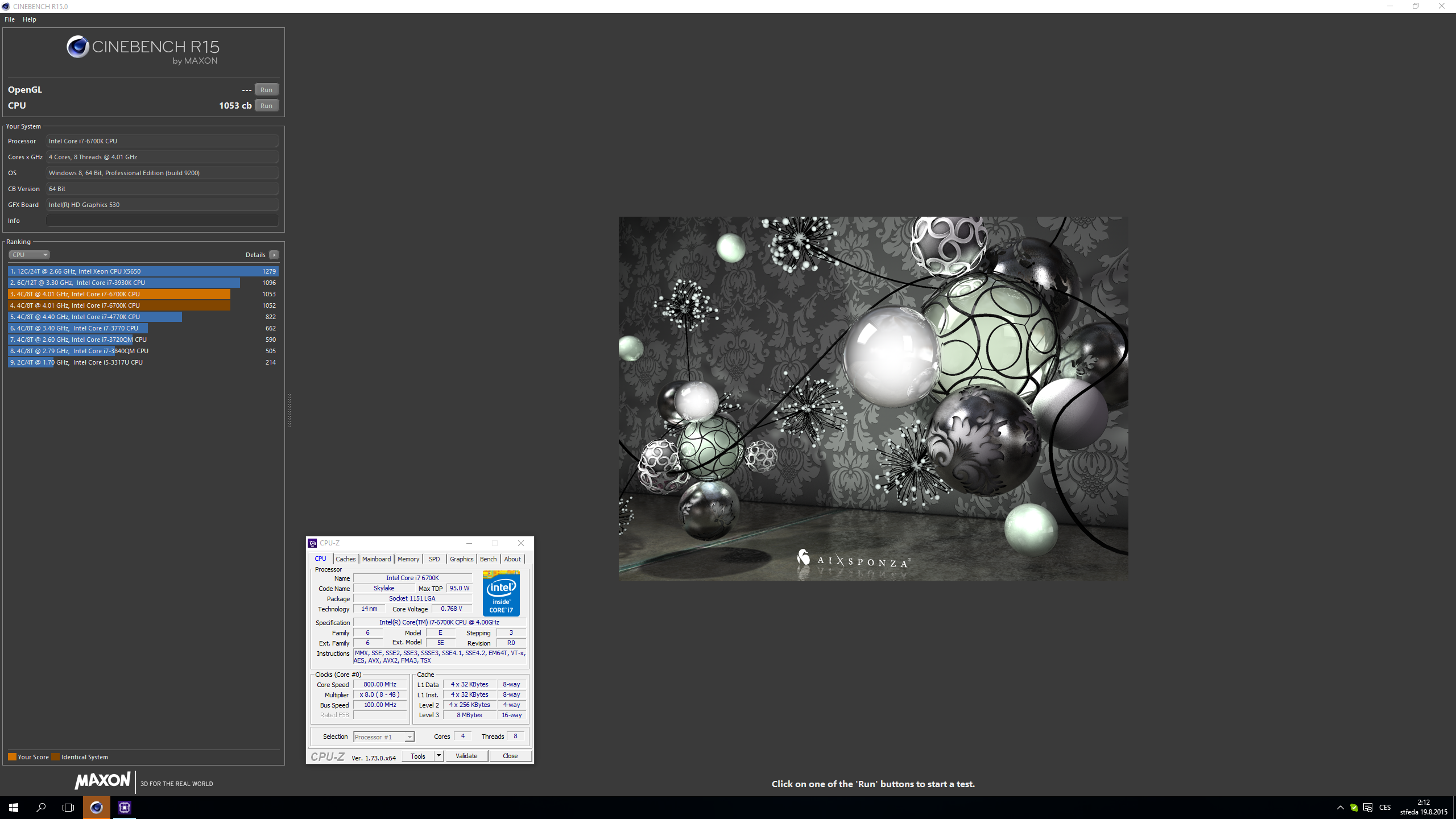Open Task View on taskbar

pyautogui.click(x=68, y=807)
